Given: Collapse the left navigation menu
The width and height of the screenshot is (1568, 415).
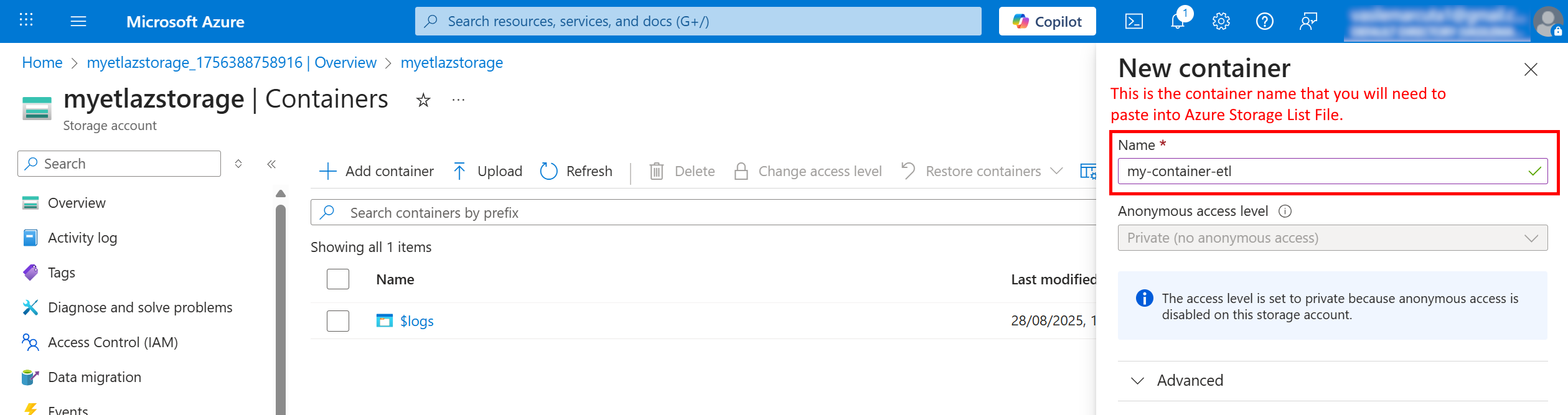Looking at the screenshot, I should [271, 164].
